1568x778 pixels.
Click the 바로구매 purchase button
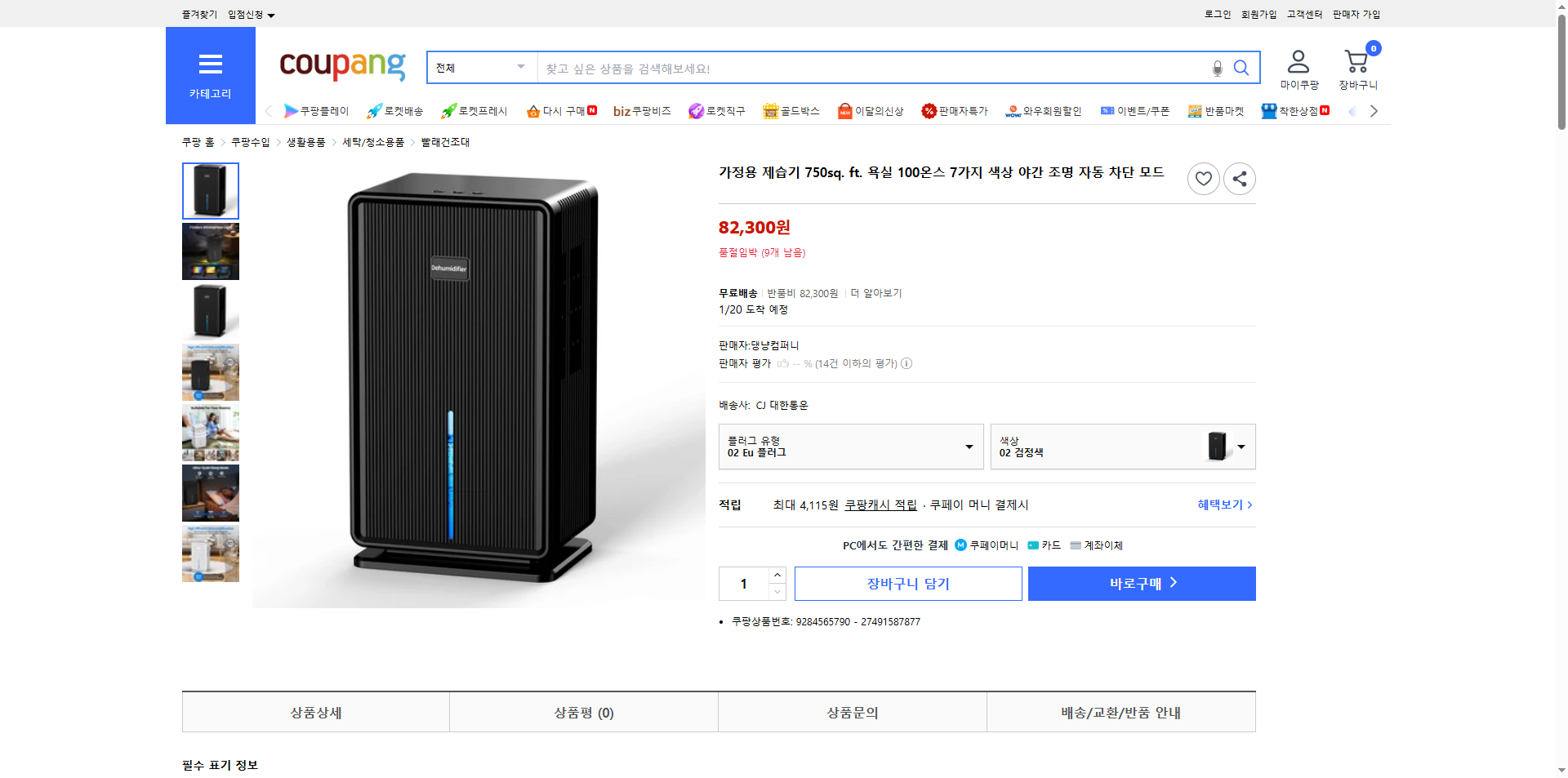[1141, 583]
